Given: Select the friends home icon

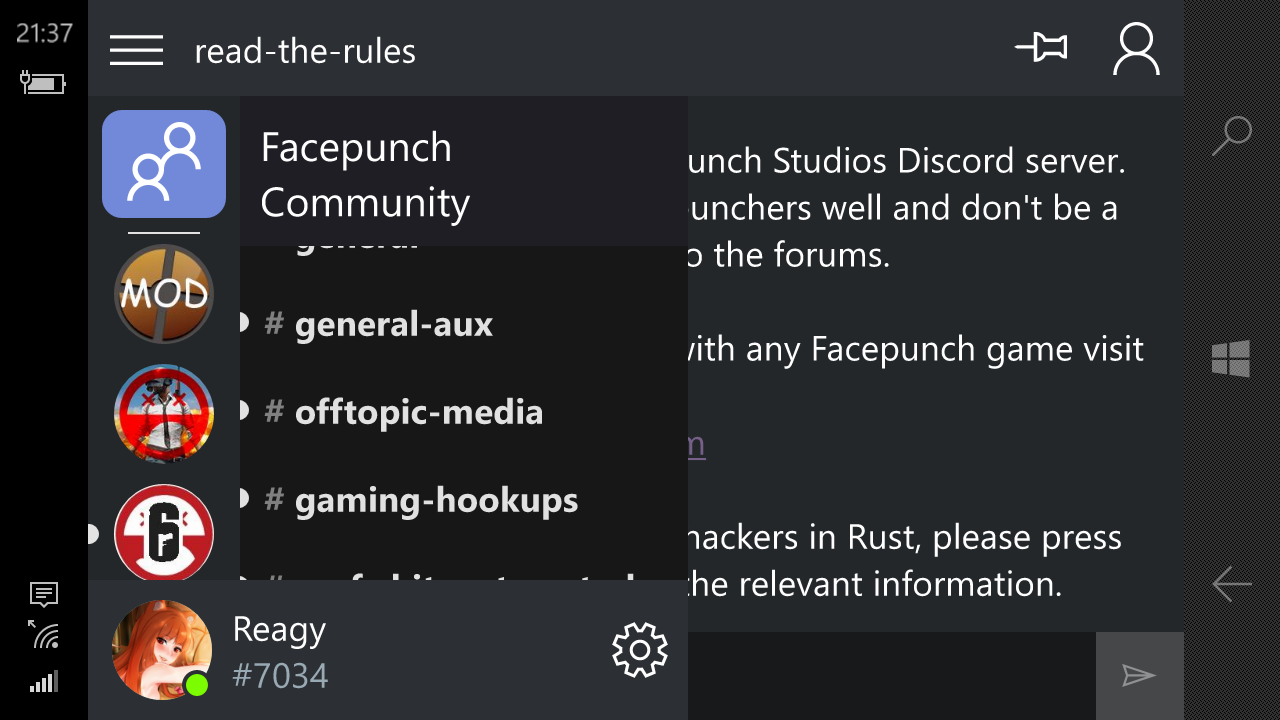Looking at the screenshot, I should [x=164, y=164].
